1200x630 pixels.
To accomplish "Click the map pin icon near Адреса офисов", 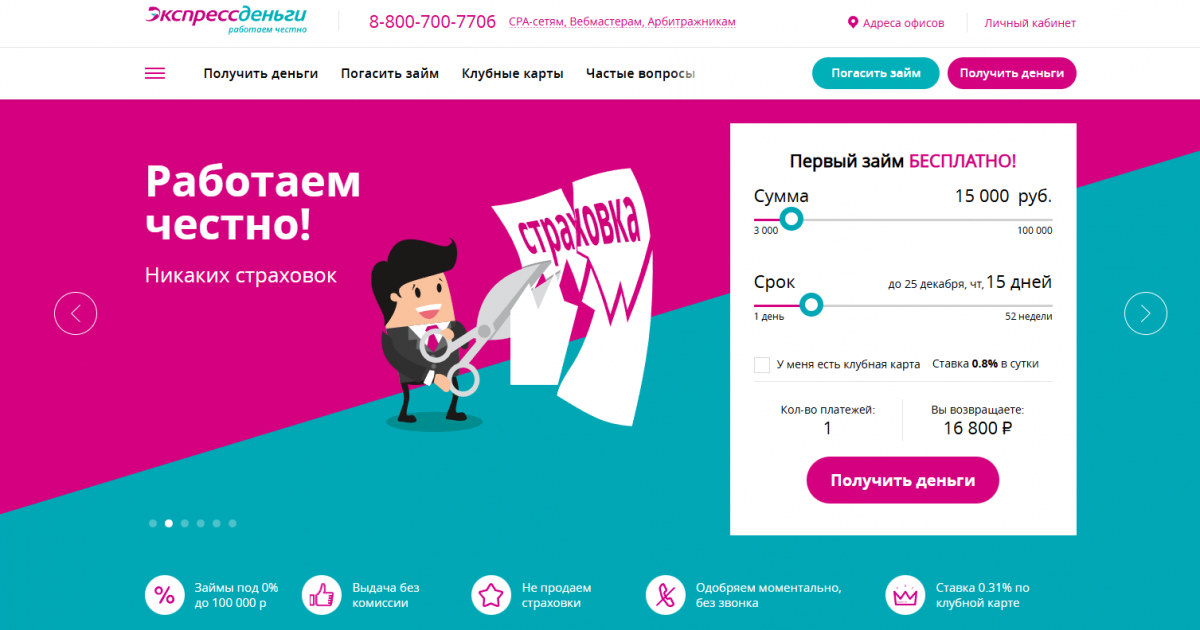I will click(x=853, y=22).
